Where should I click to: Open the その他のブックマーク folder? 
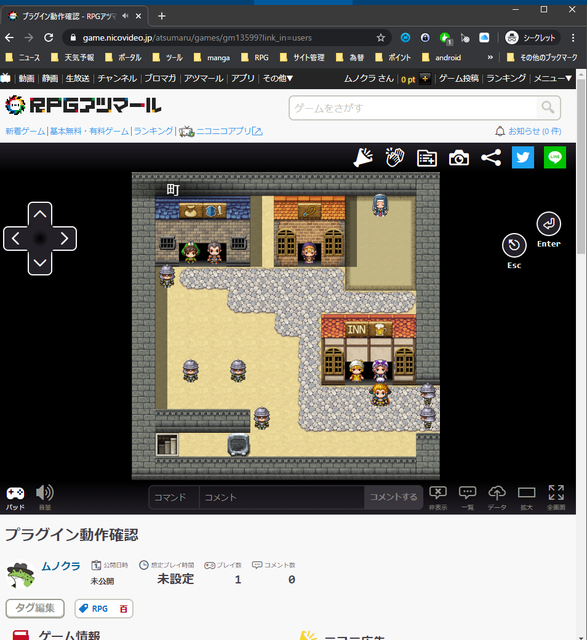pyautogui.click(x=542, y=57)
